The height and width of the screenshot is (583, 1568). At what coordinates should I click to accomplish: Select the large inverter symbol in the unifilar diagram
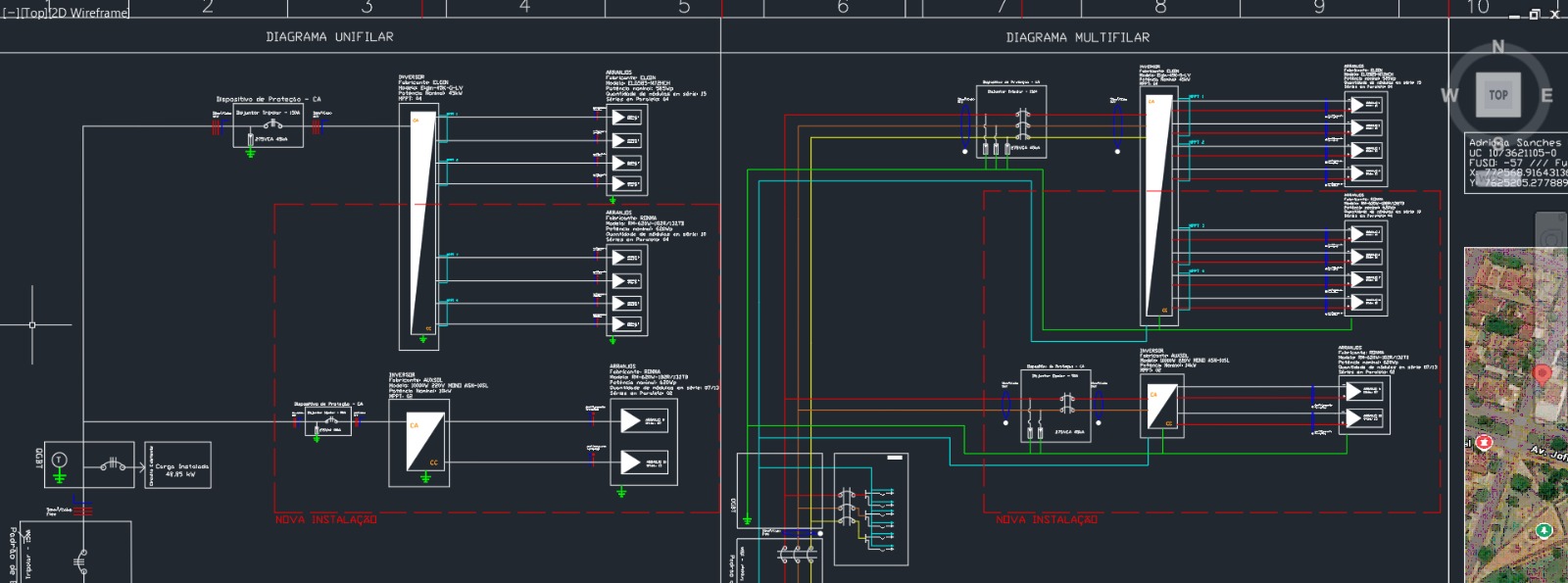423,223
